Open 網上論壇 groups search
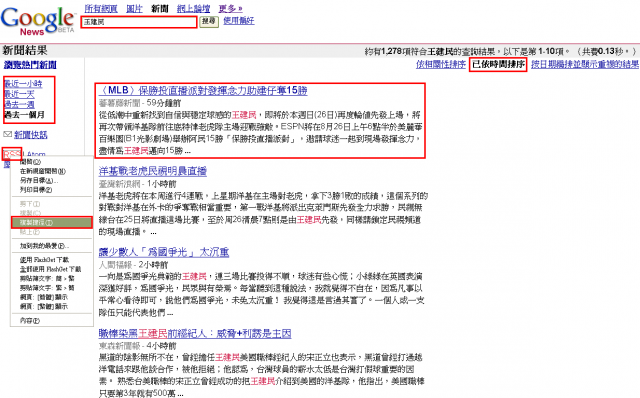 click(193, 8)
